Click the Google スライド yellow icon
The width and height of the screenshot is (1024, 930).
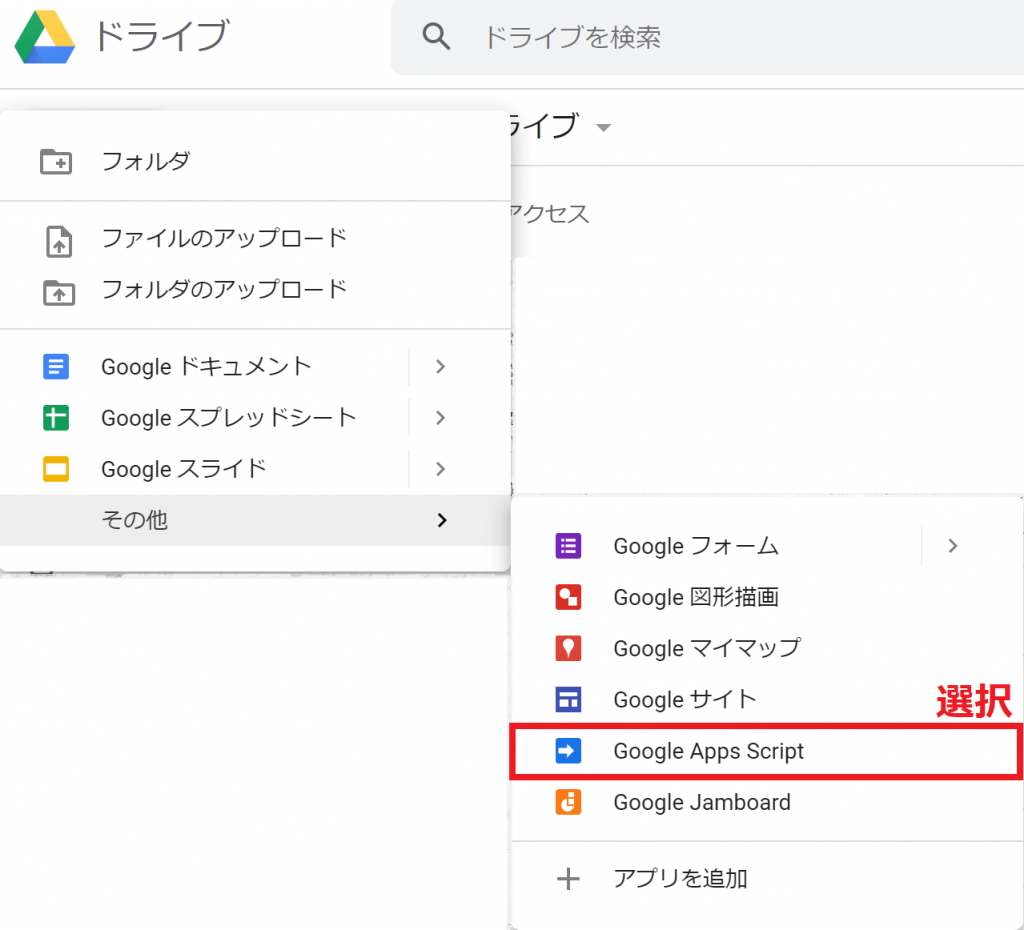coord(57,468)
